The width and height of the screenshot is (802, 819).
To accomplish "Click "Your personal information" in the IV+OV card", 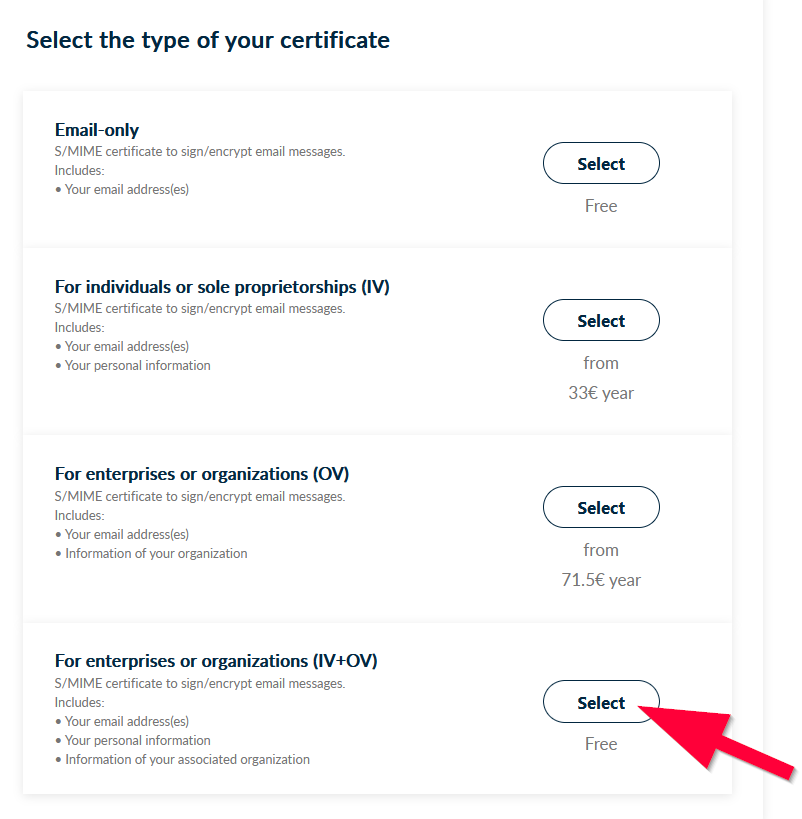I will 138,741.
